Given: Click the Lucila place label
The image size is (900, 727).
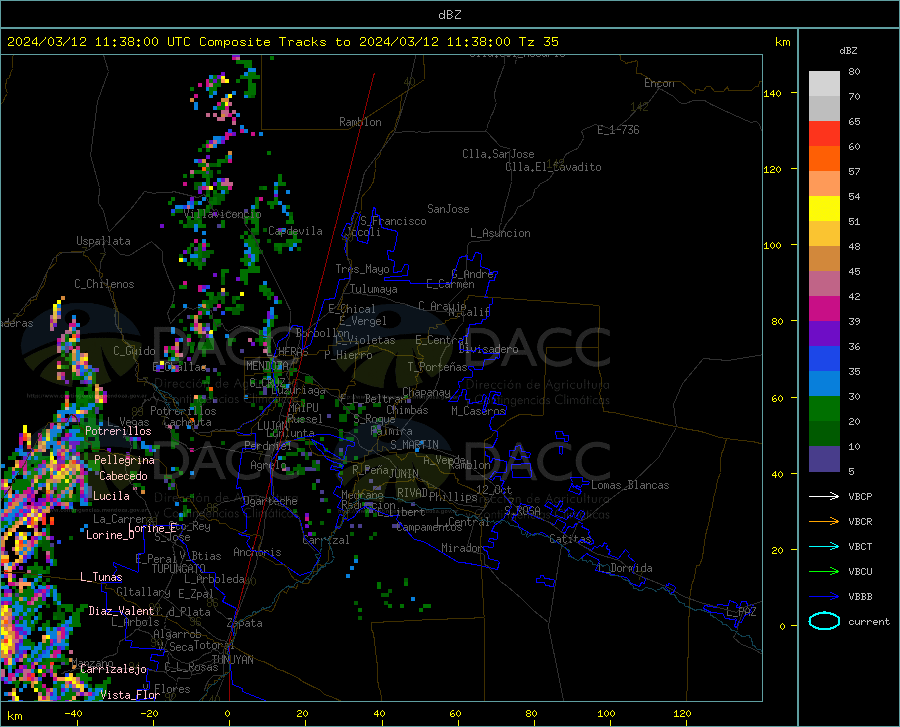Looking at the screenshot, I should [x=111, y=496].
